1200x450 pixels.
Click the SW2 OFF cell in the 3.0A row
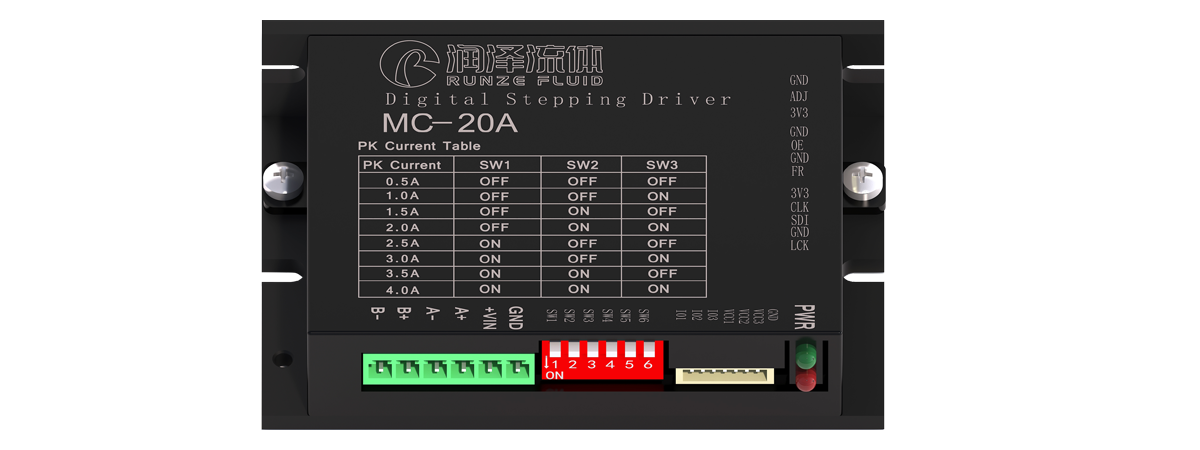pos(582,258)
